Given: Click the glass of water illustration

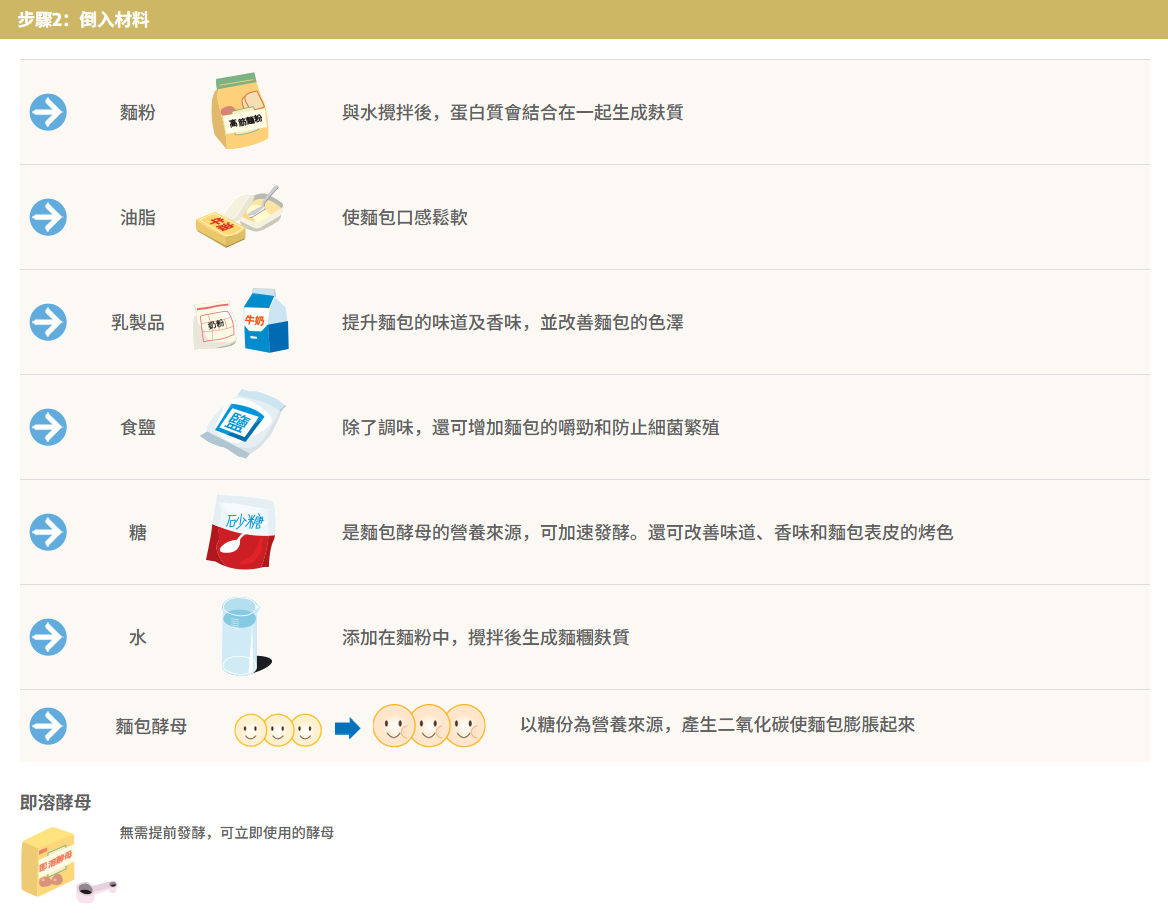Looking at the screenshot, I should pyautogui.click(x=242, y=636).
